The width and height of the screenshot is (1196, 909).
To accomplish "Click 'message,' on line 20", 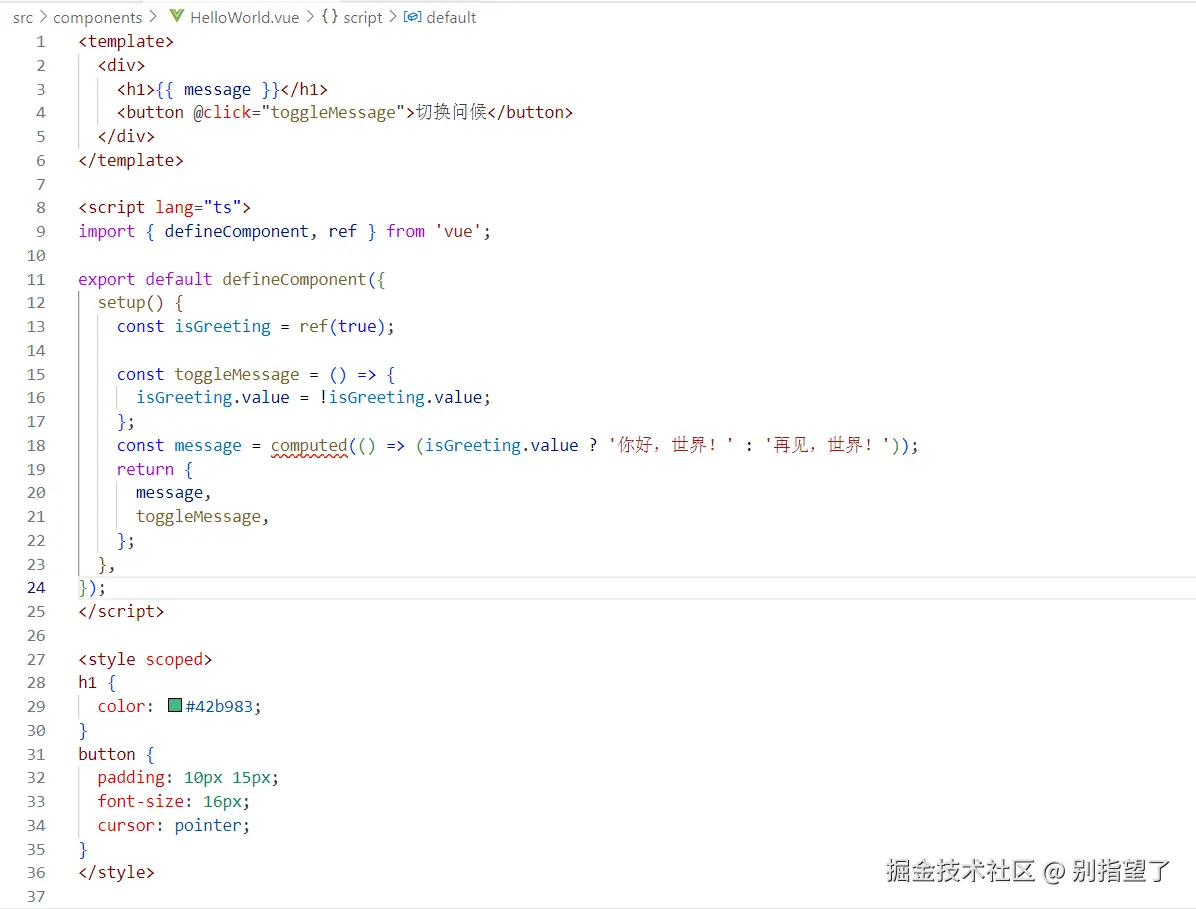I will coord(173,493).
